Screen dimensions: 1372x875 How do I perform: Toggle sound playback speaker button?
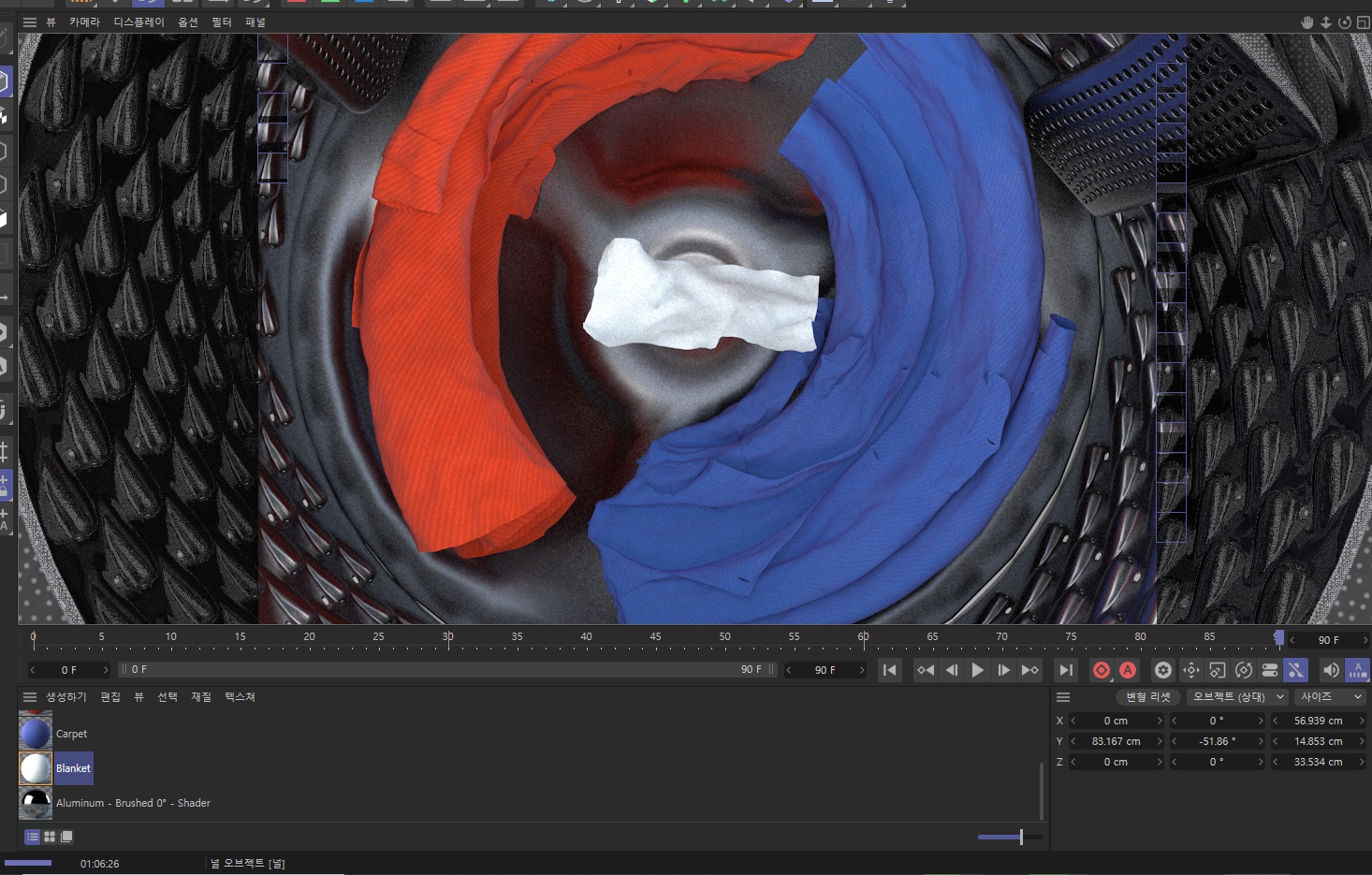click(1330, 670)
